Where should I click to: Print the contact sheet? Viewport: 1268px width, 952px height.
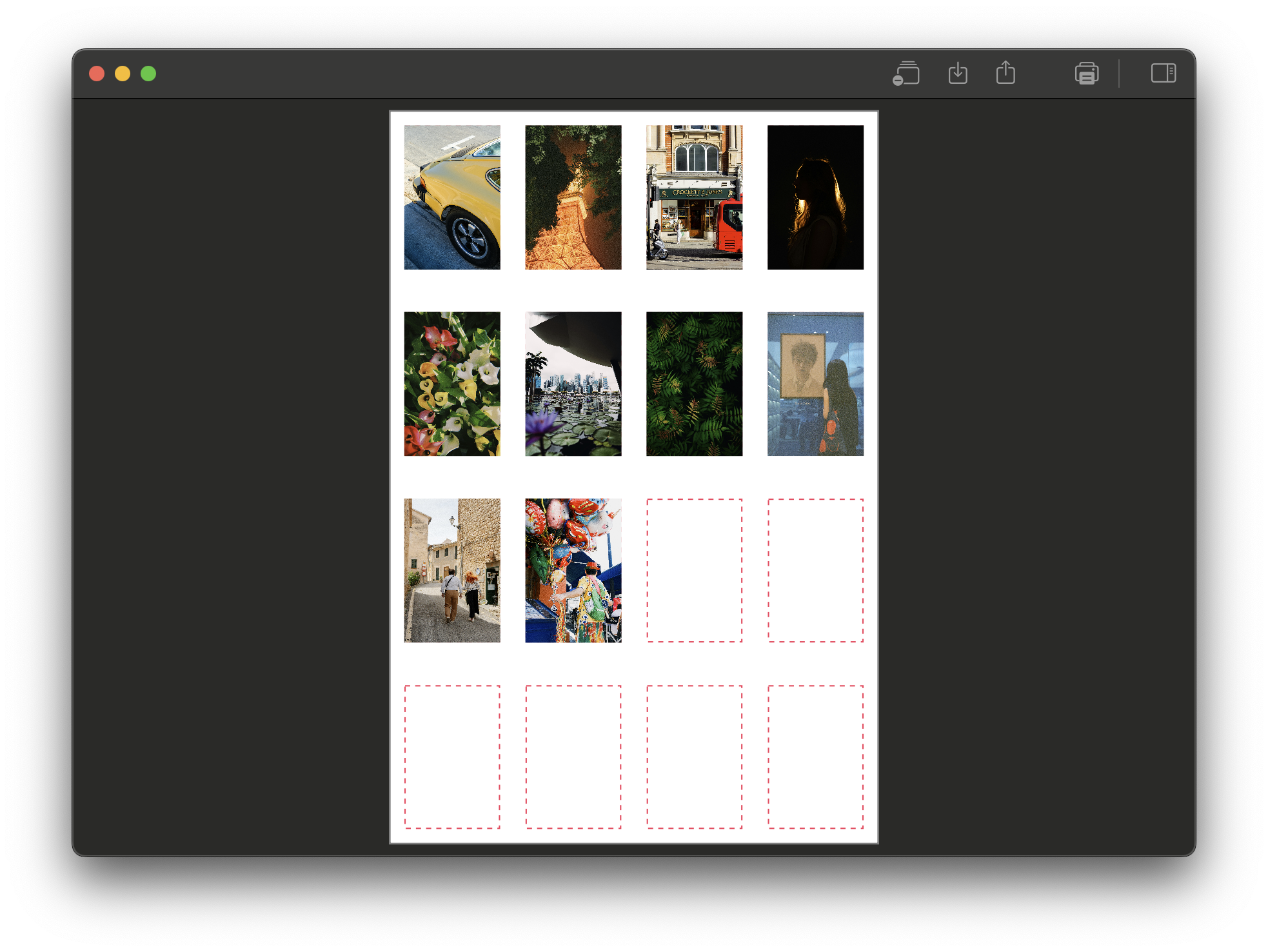(1087, 74)
